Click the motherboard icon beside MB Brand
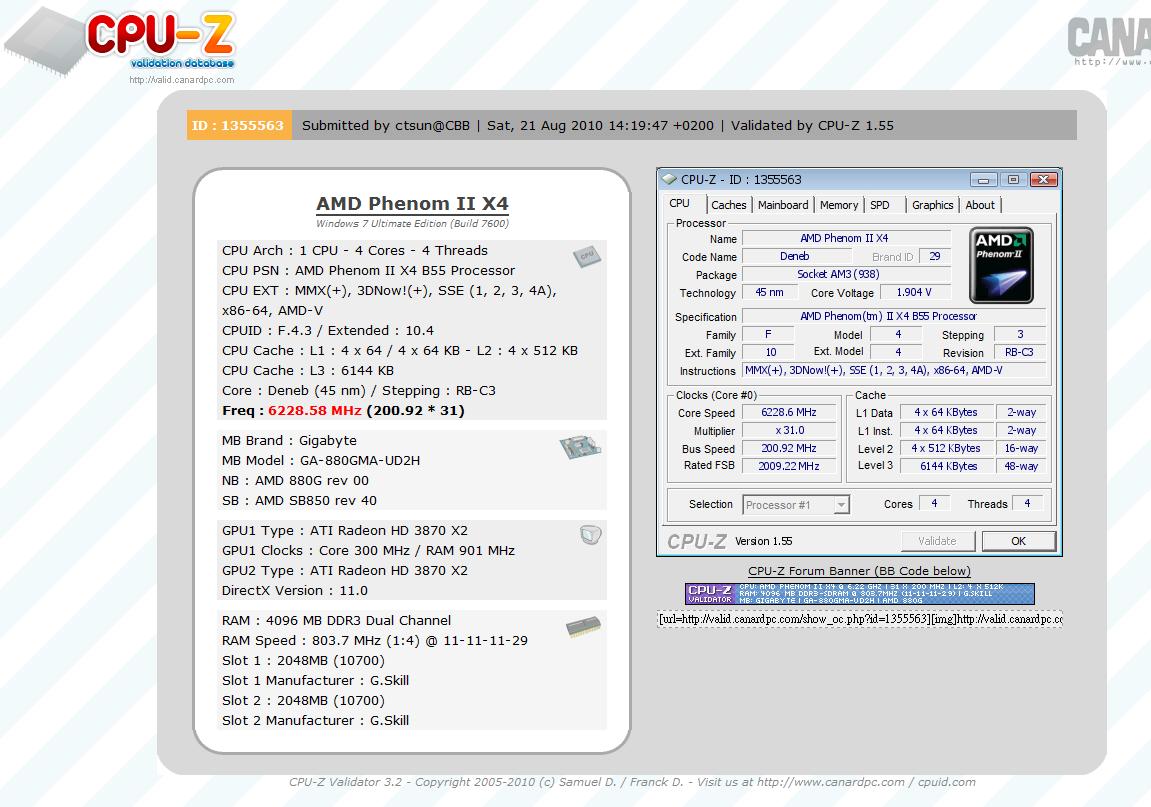Image resolution: width=1151 pixels, height=807 pixels. (580, 446)
